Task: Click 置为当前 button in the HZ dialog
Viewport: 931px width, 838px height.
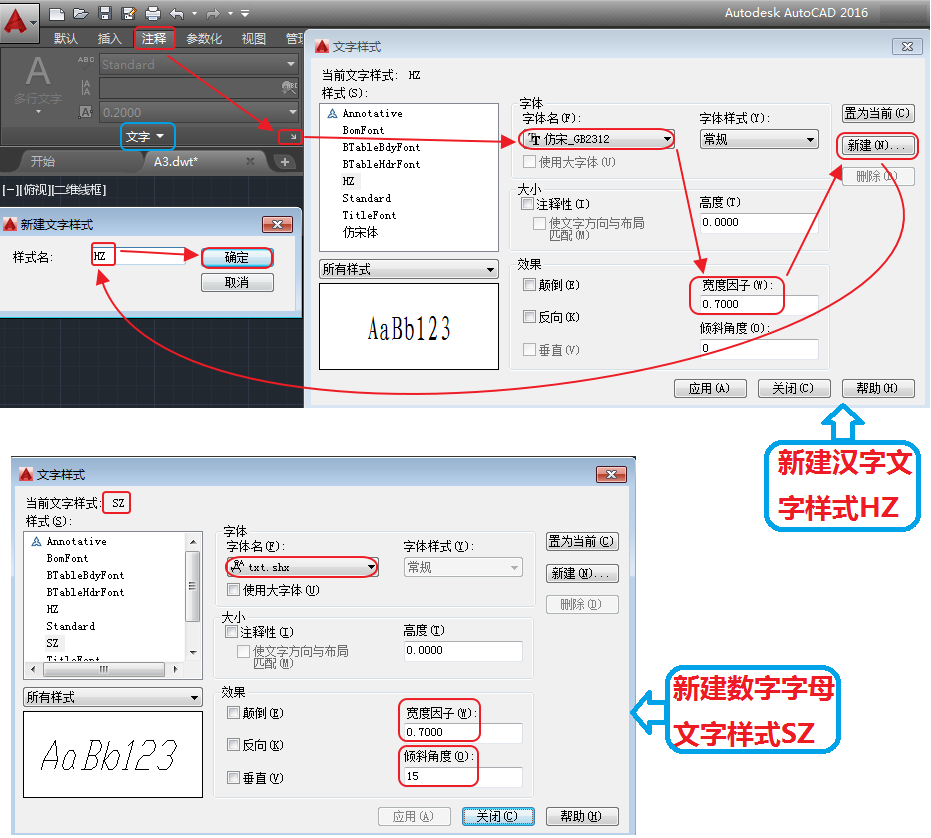Action: point(878,113)
